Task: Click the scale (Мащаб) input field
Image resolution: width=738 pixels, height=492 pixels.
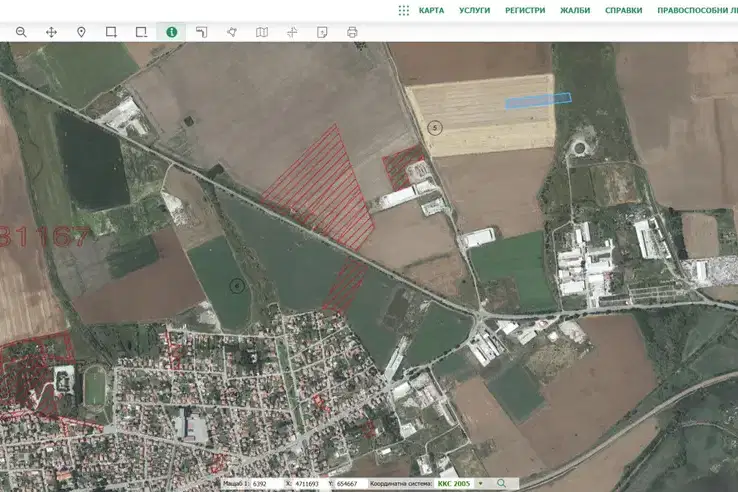Action: (265, 484)
